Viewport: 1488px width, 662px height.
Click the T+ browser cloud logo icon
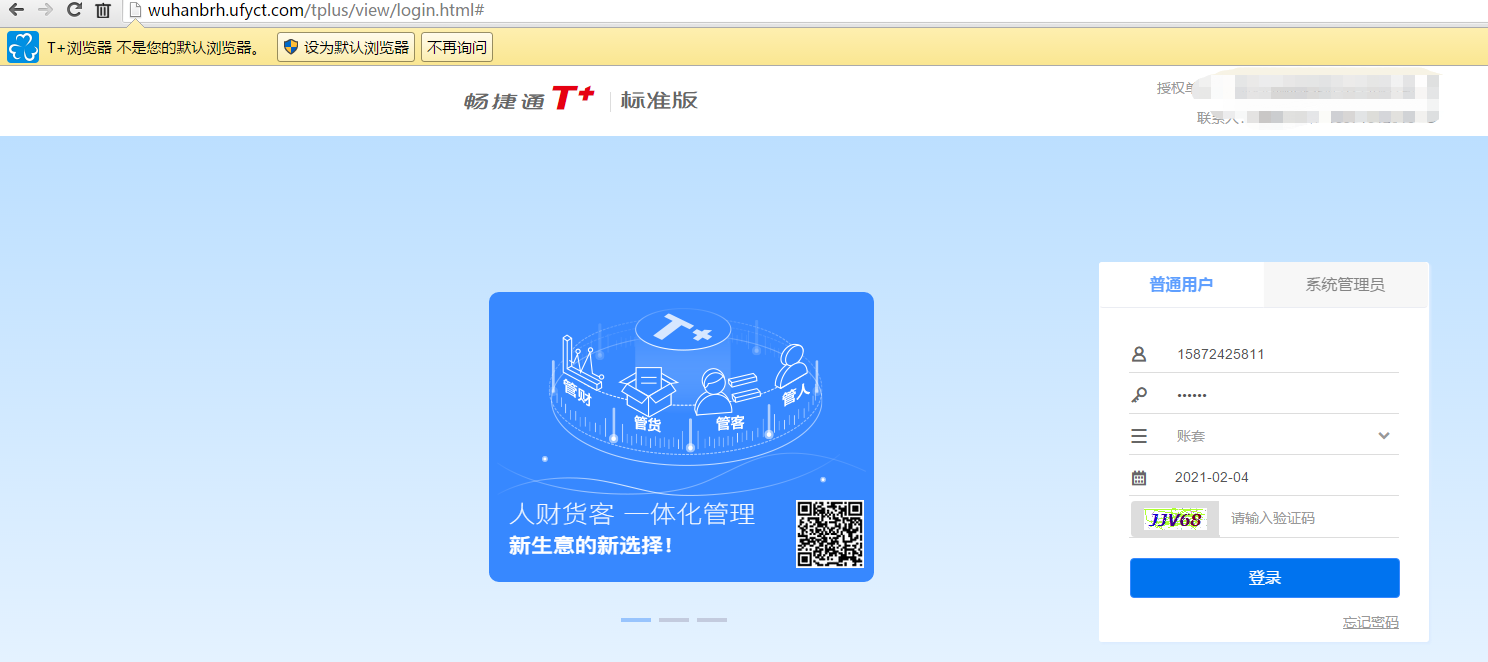23,47
